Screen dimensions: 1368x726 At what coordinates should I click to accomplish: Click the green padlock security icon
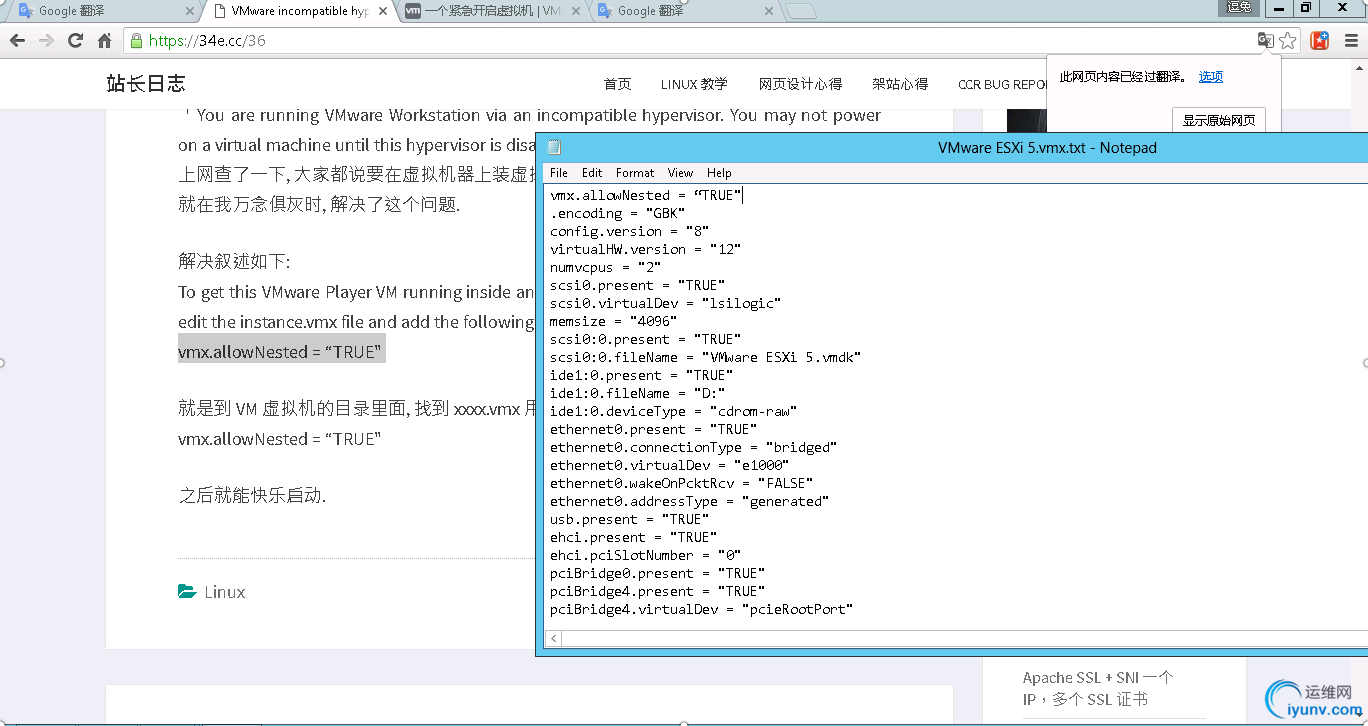pos(137,41)
